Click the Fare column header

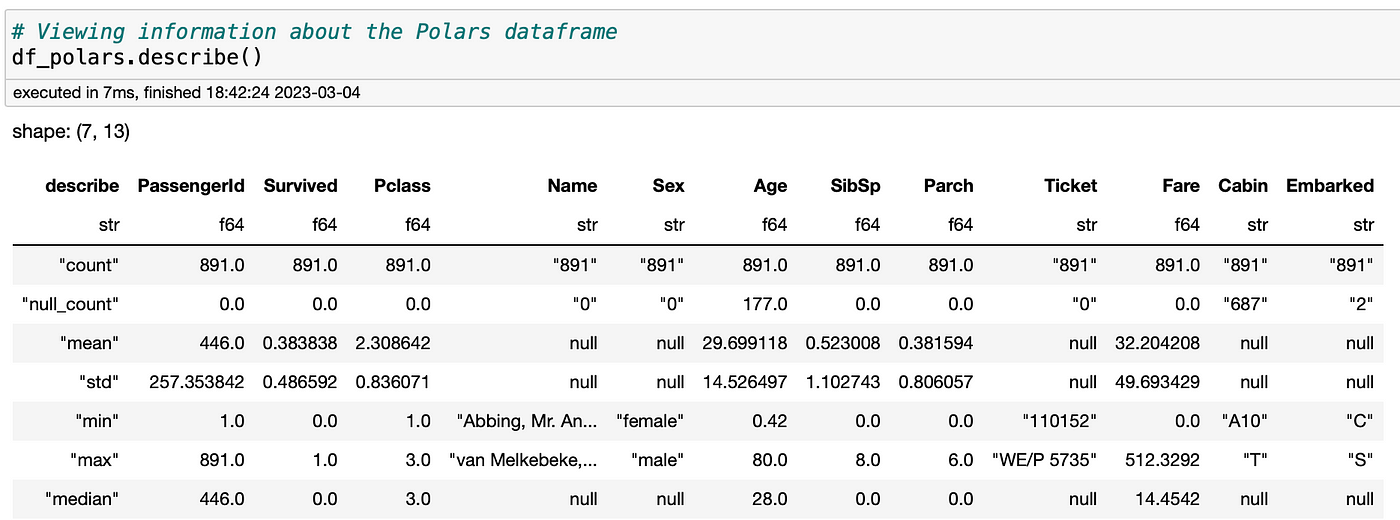coord(1181,185)
